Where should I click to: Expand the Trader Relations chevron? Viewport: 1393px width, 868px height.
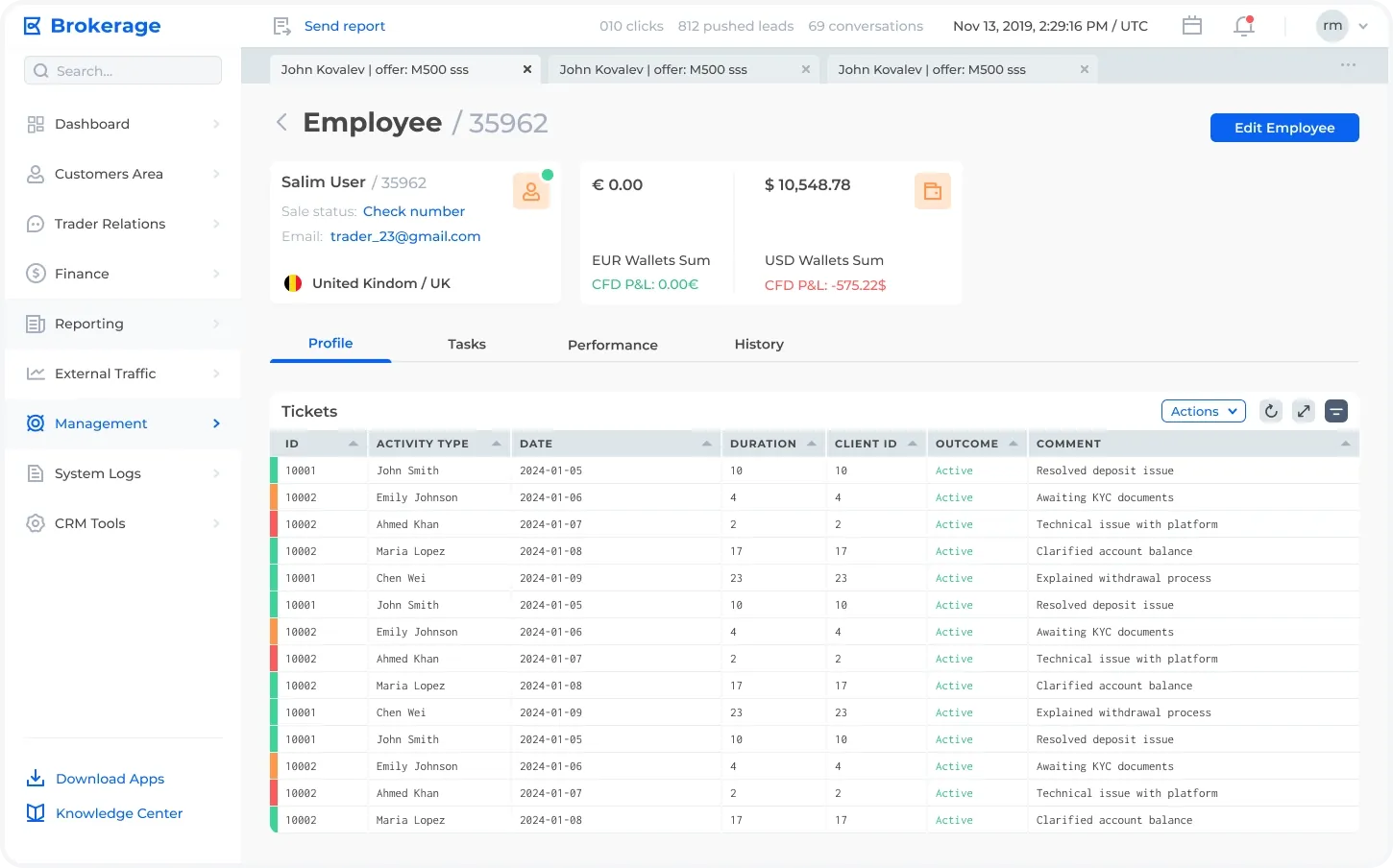[216, 224]
